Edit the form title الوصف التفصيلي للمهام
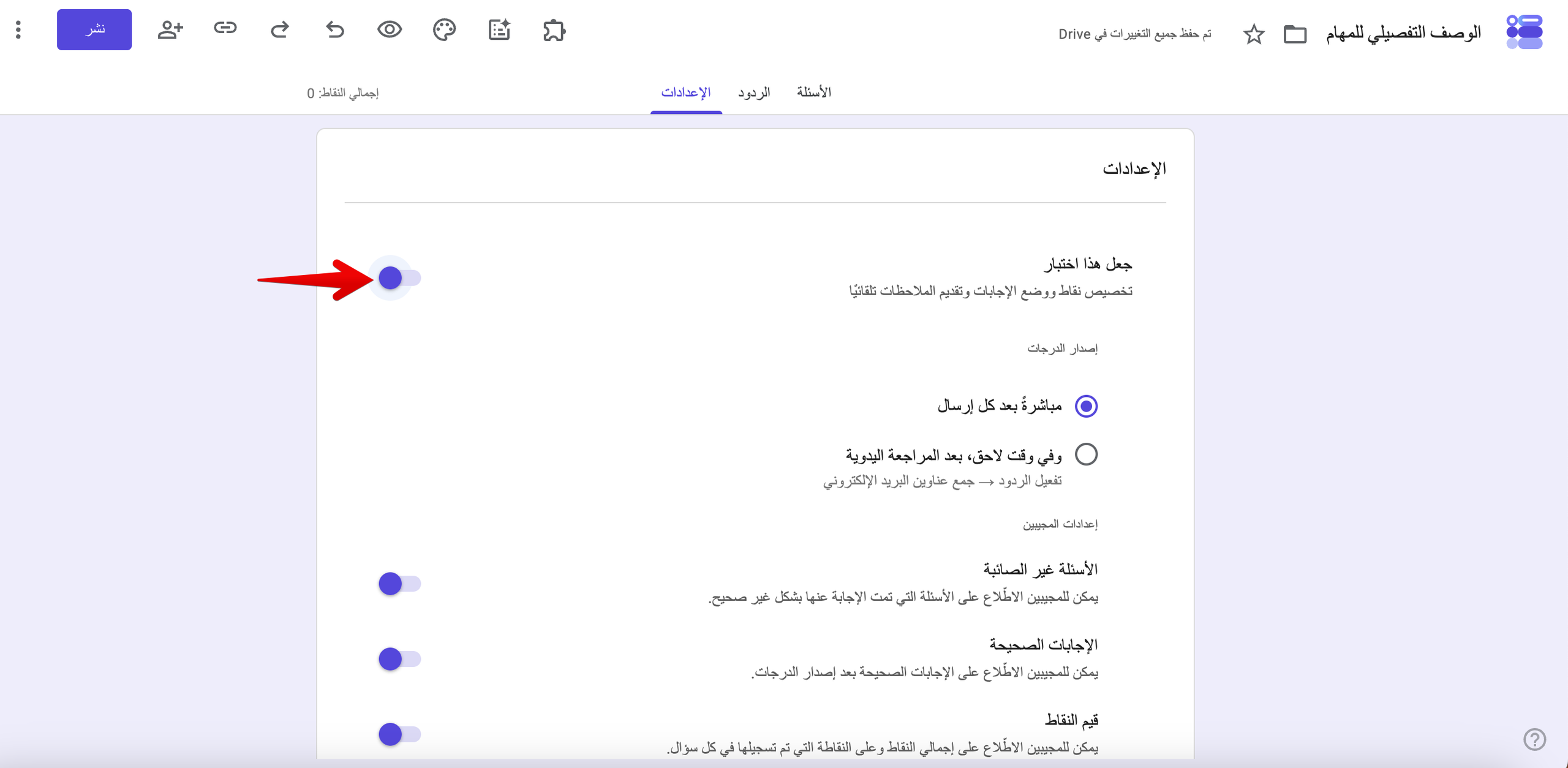Screen dimensions: 1568x768 [x=1403, y=33]
